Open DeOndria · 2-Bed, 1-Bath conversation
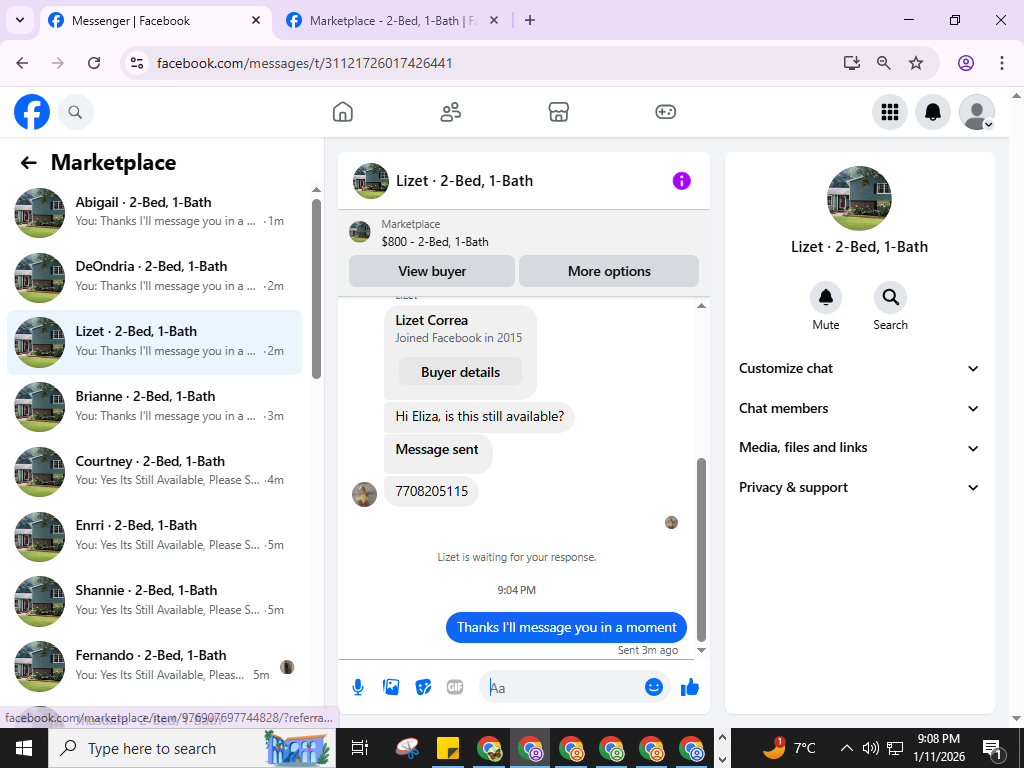1024x768 pixels. (155, 278)
